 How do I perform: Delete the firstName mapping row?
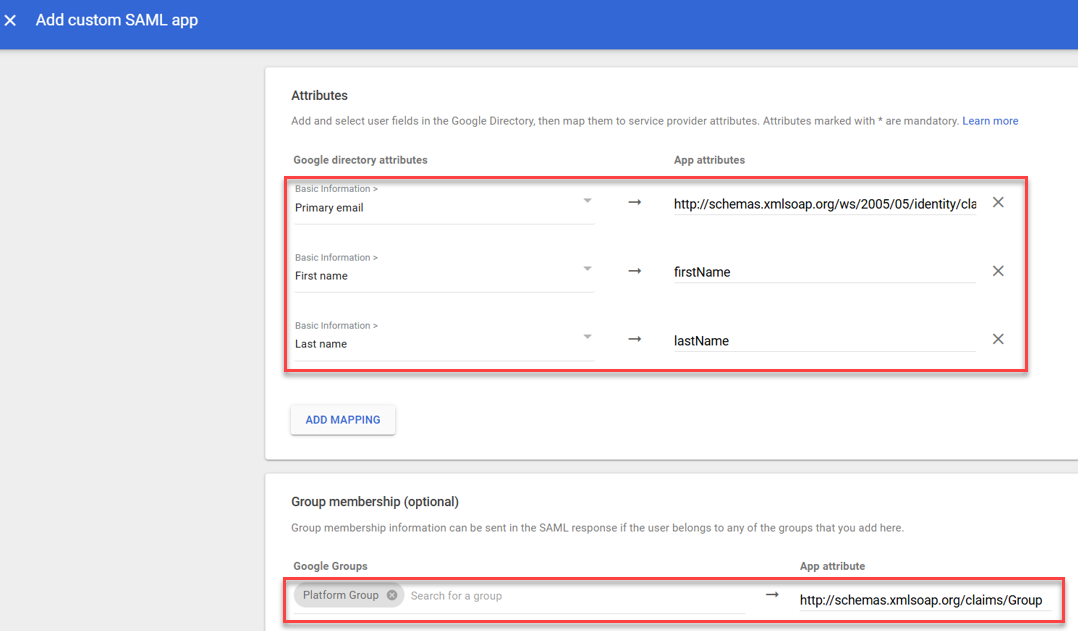[997, 271]
